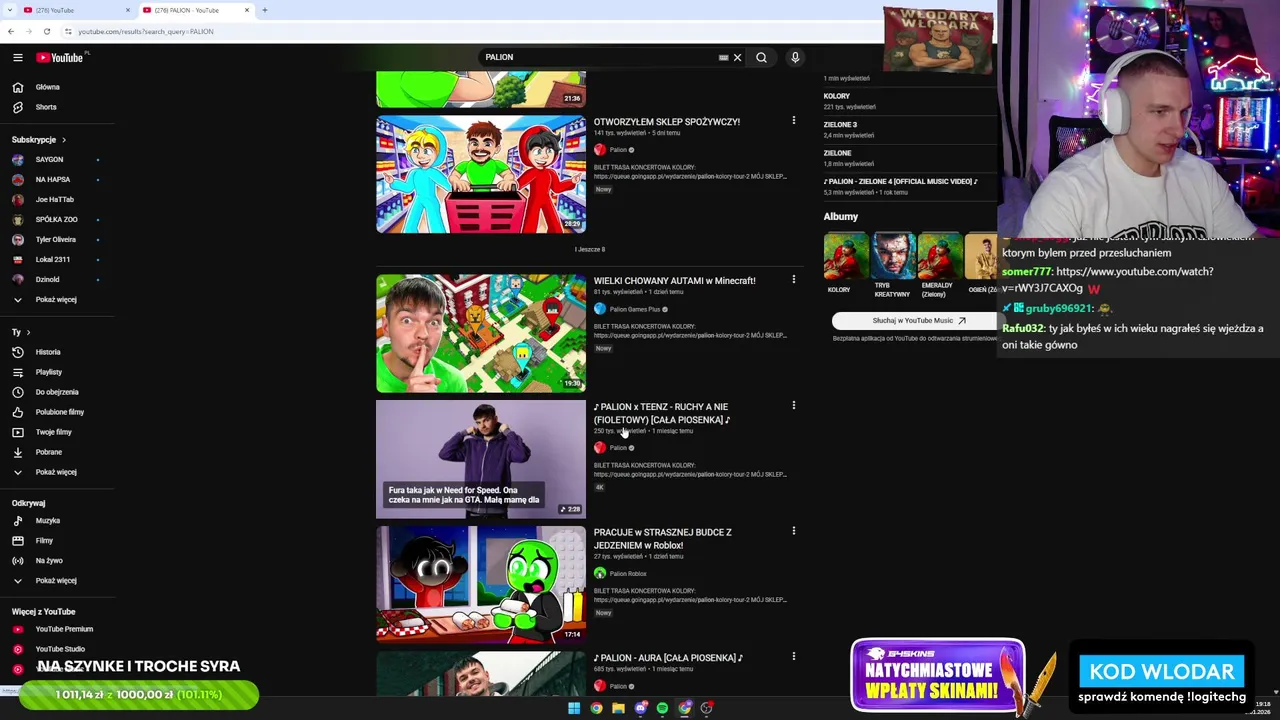Image resolution: width=1280 pixels, height=720 pixels.
Task: Click the browser address bar URL
Action: click(x=146, y=31)
